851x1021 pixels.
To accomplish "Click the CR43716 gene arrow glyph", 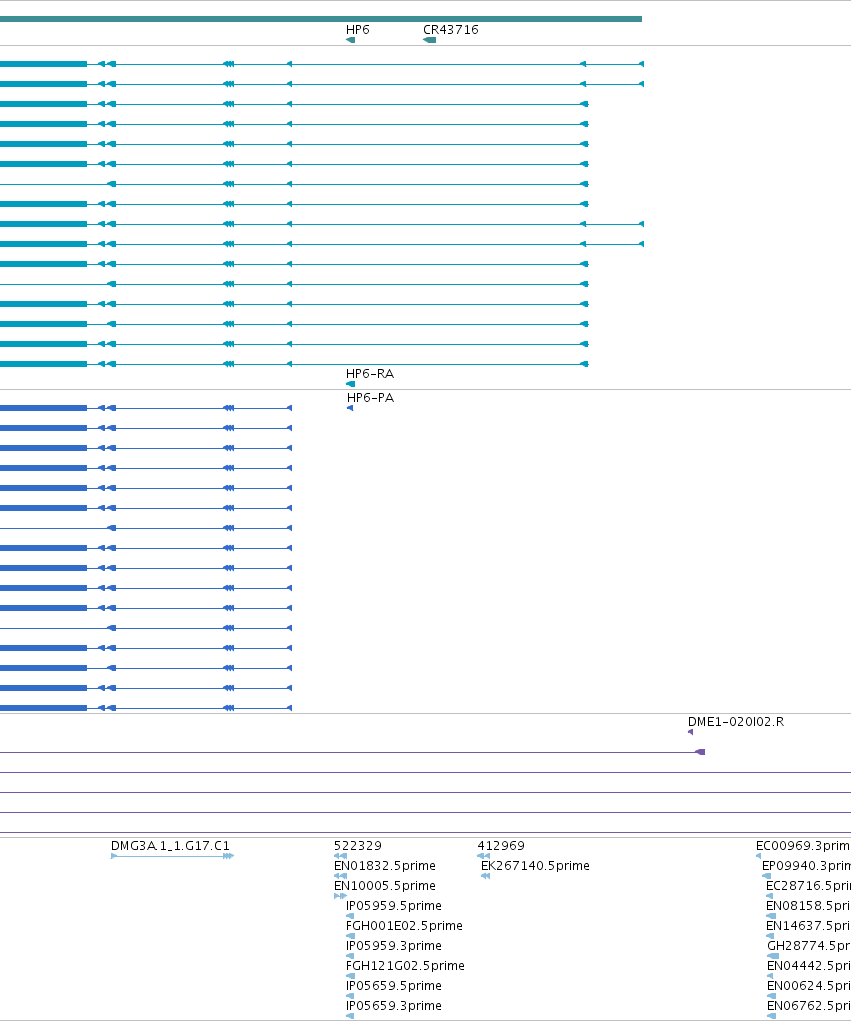I will click(x=429, y=40).
